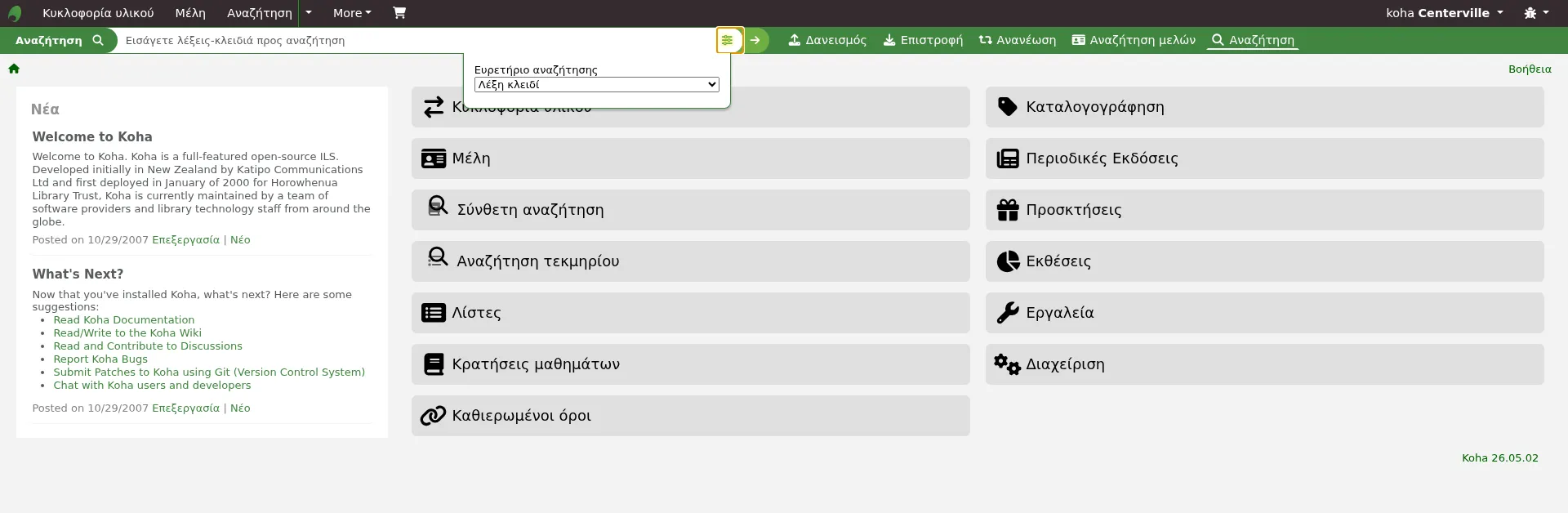
Task: Go to the home breadcrumb icon
Action: tap(14, 69)
